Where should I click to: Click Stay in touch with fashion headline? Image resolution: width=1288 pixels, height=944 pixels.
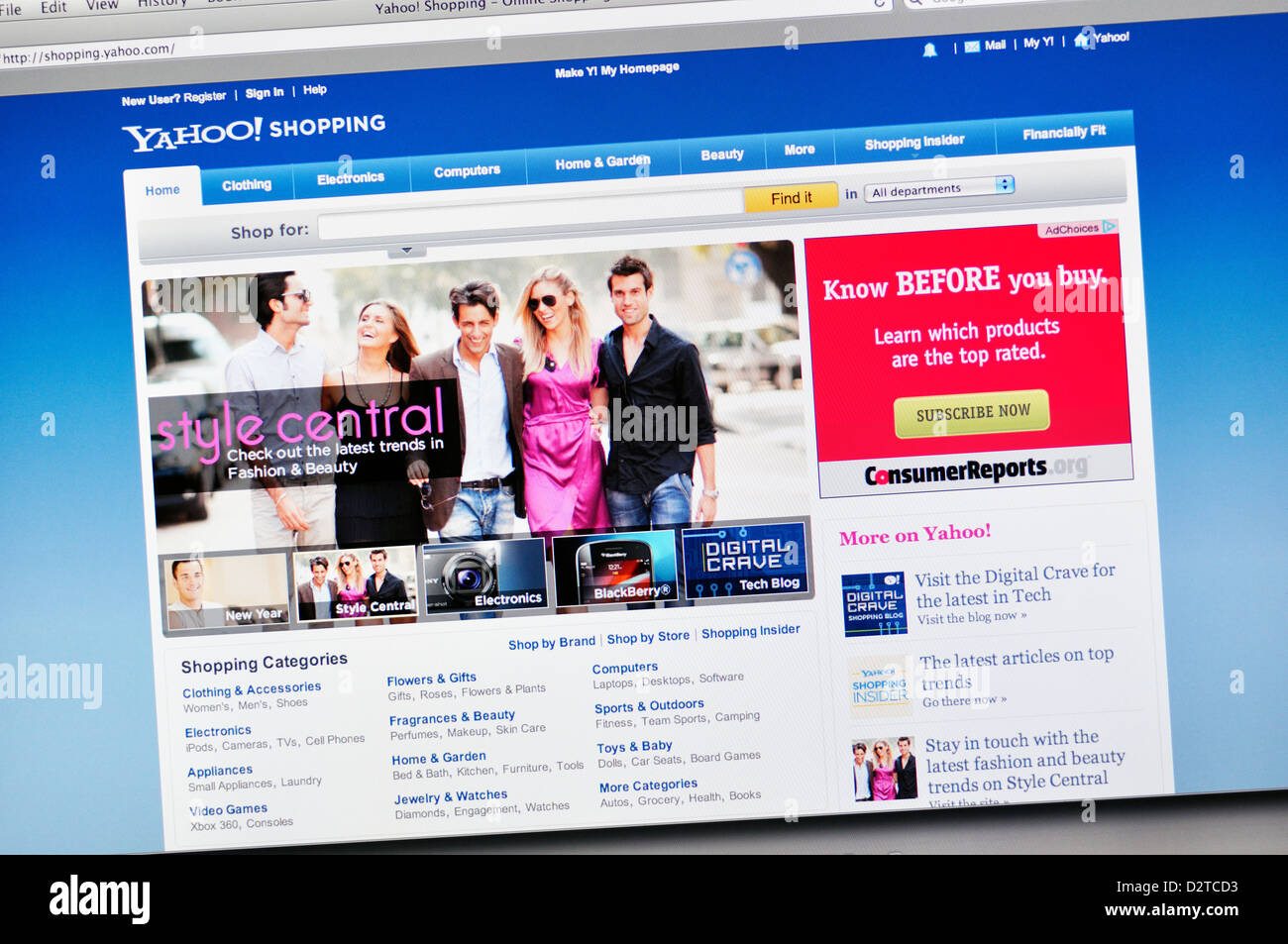pyautogui.click(x=1024, y=761)
